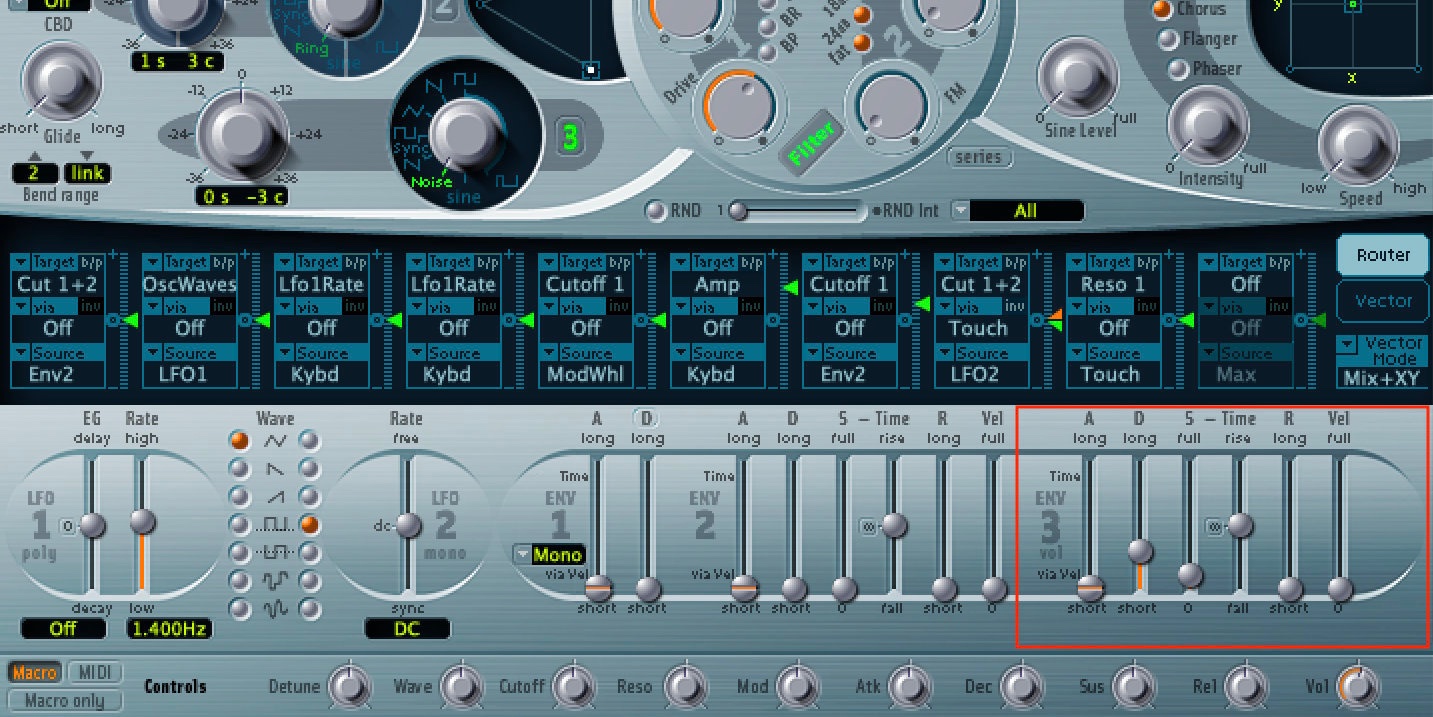Click the Detune macro knob
1433x717 pixels.
348,686
